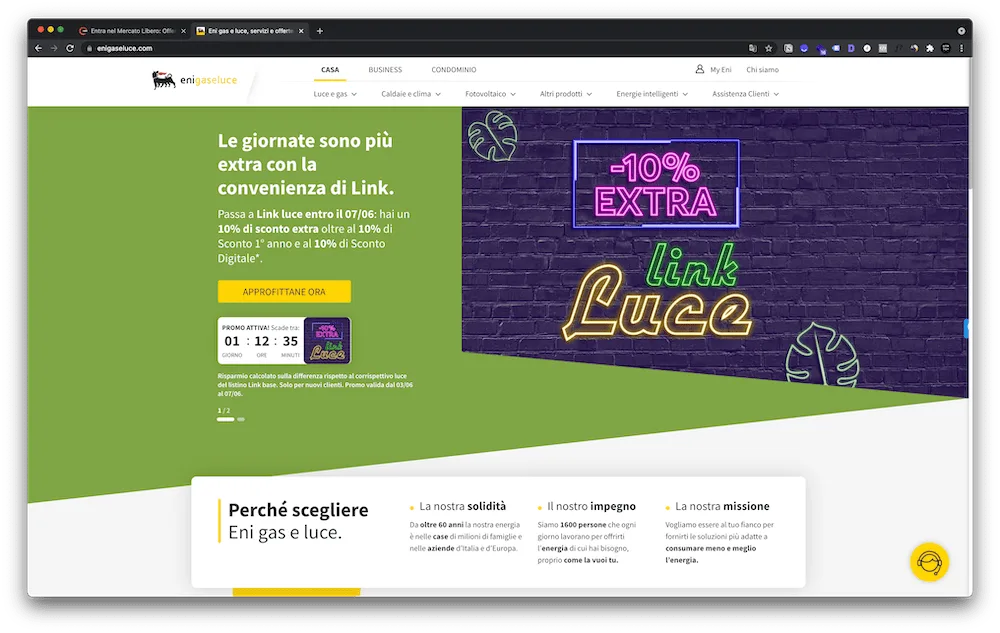
Task: Click 'La nostra missione' heading
Action: tap(722, 506)
